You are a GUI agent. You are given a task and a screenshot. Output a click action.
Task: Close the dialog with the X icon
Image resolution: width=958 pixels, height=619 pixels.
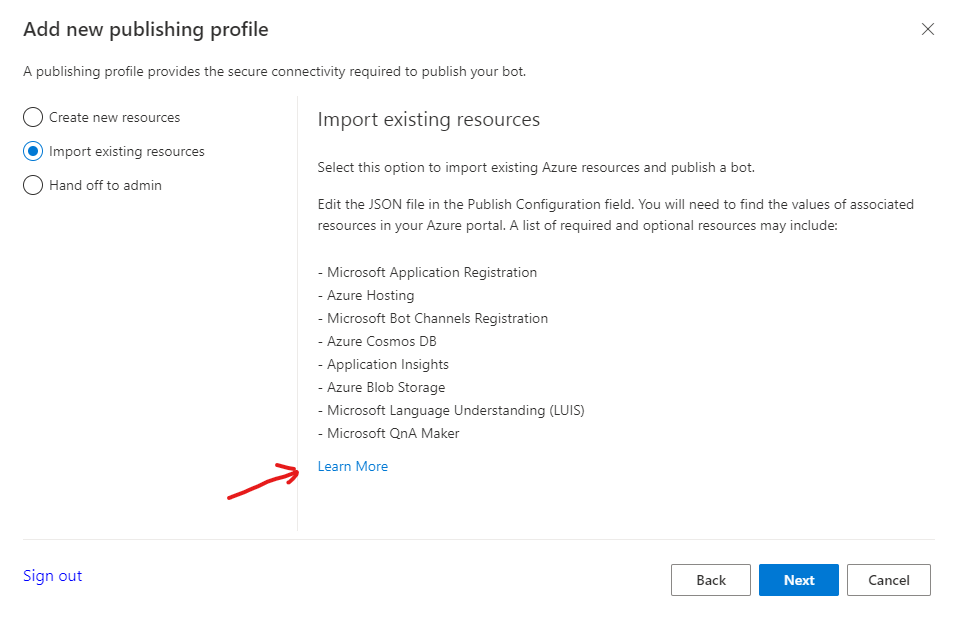[927, 29]
